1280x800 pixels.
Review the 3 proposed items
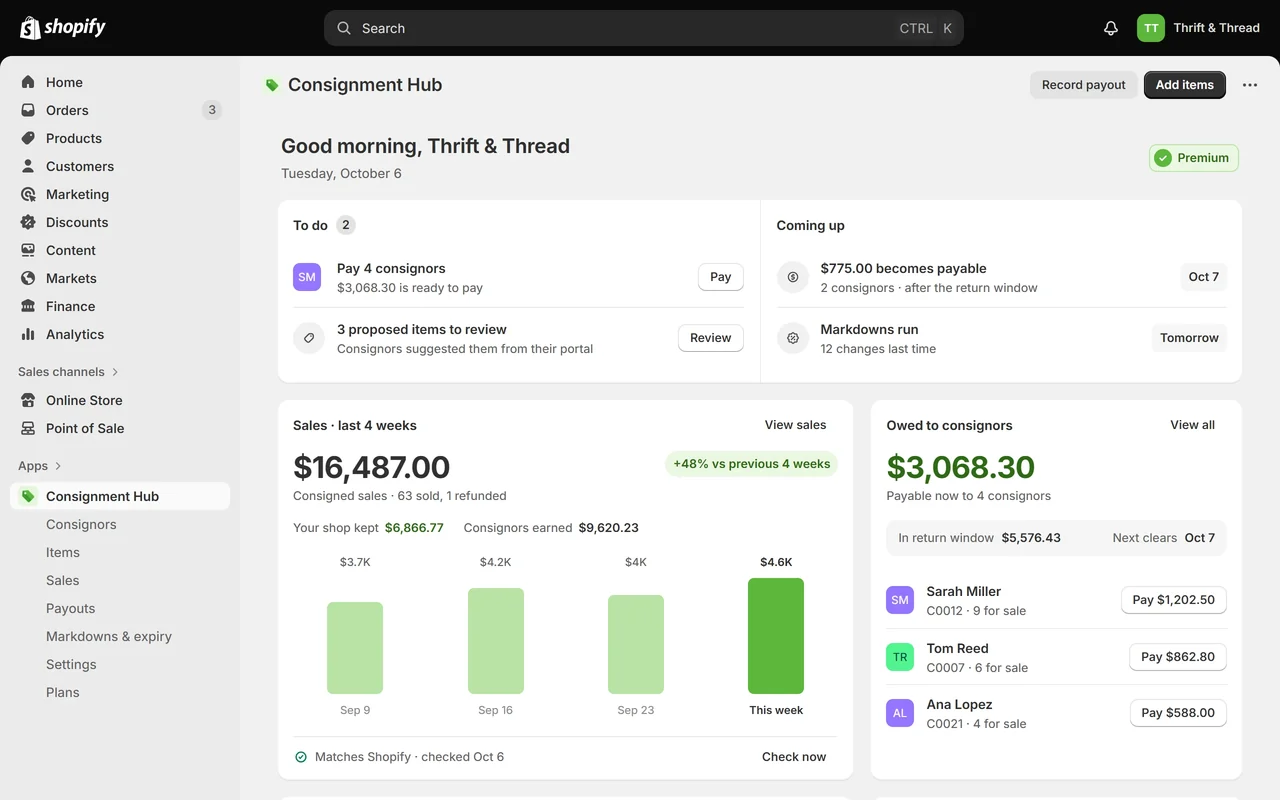point(711,338)
